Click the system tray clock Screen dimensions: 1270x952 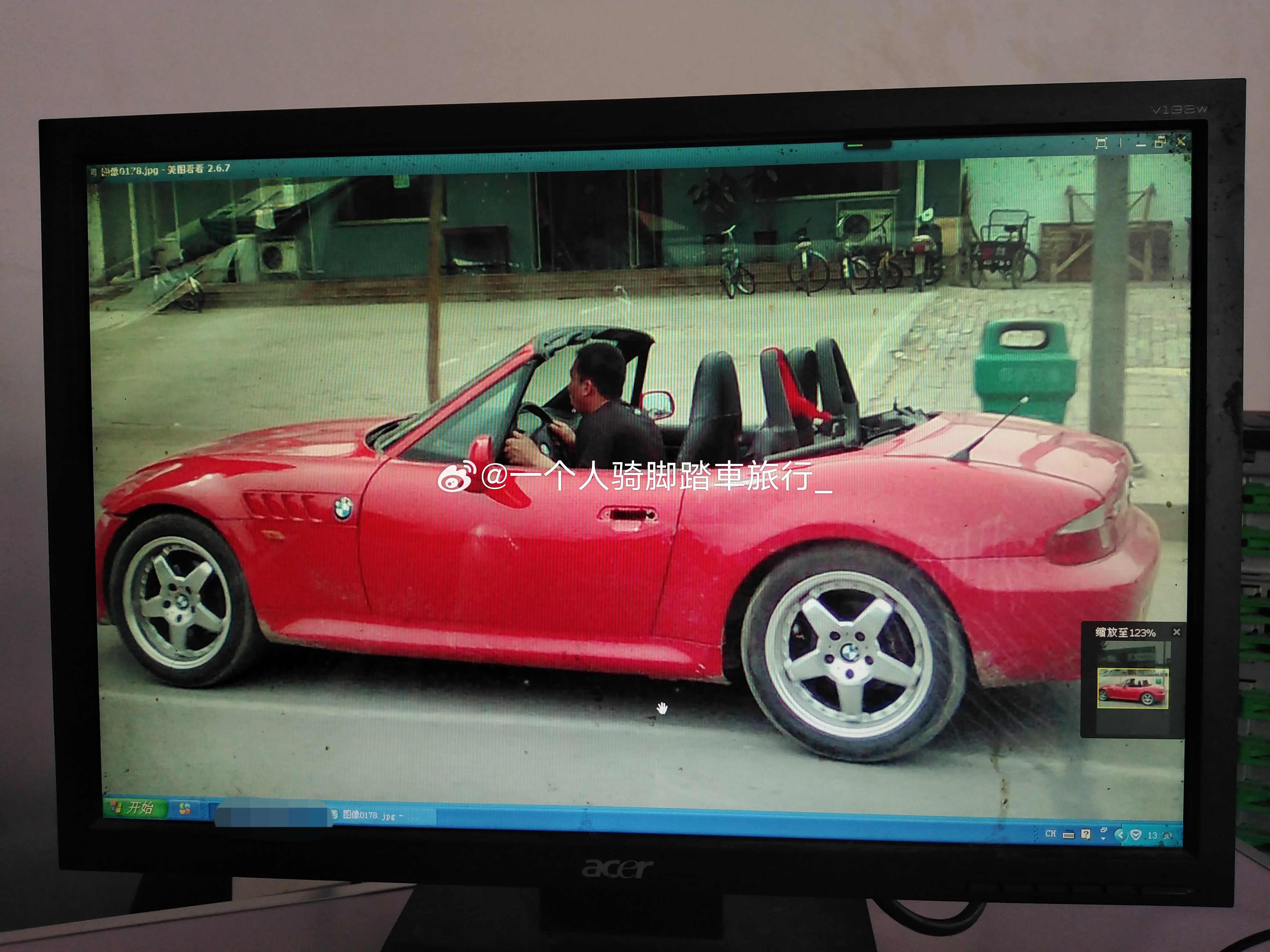(x=1159, y=835)
